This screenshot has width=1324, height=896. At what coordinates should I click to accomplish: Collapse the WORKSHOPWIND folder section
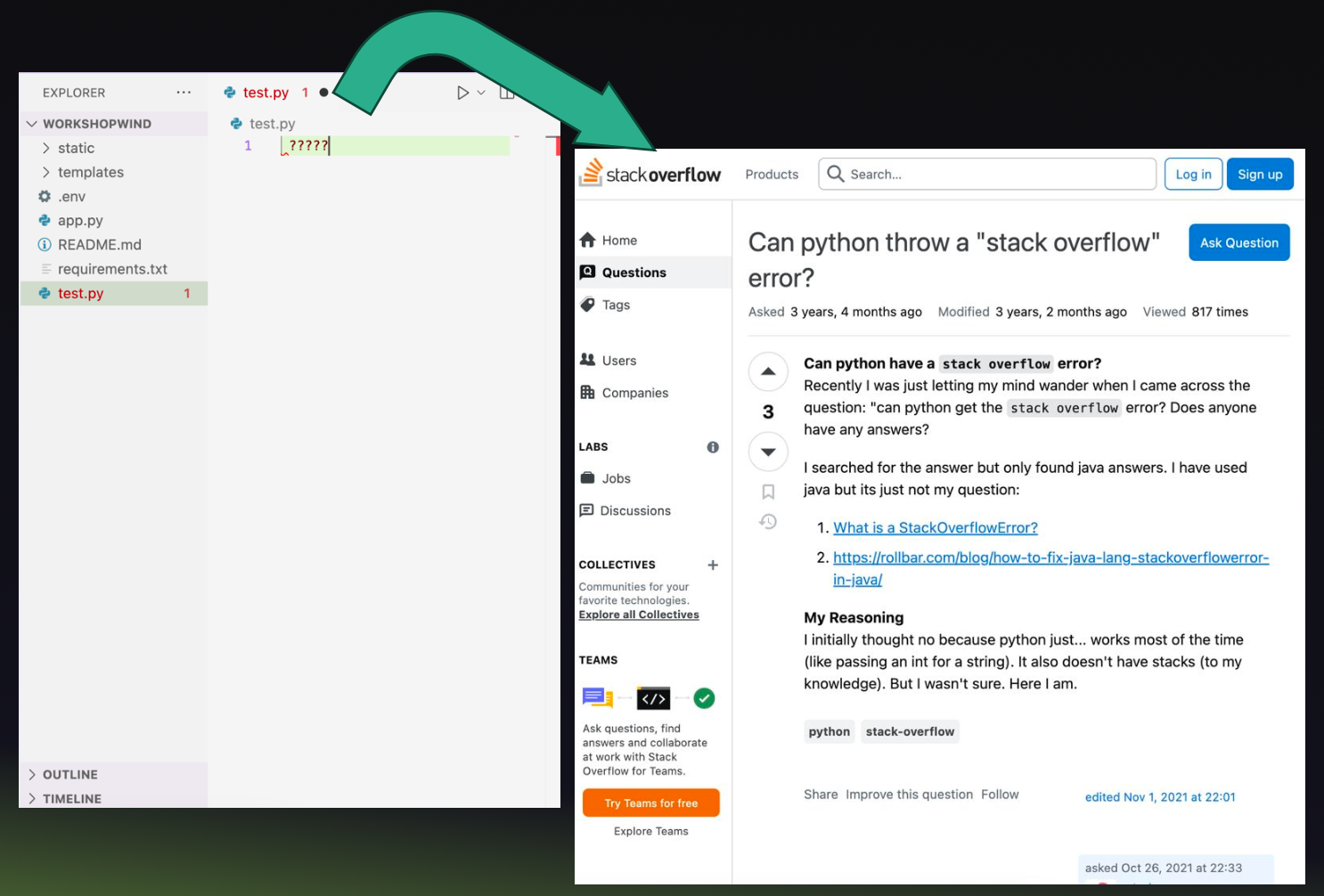(x=113, y=124)
